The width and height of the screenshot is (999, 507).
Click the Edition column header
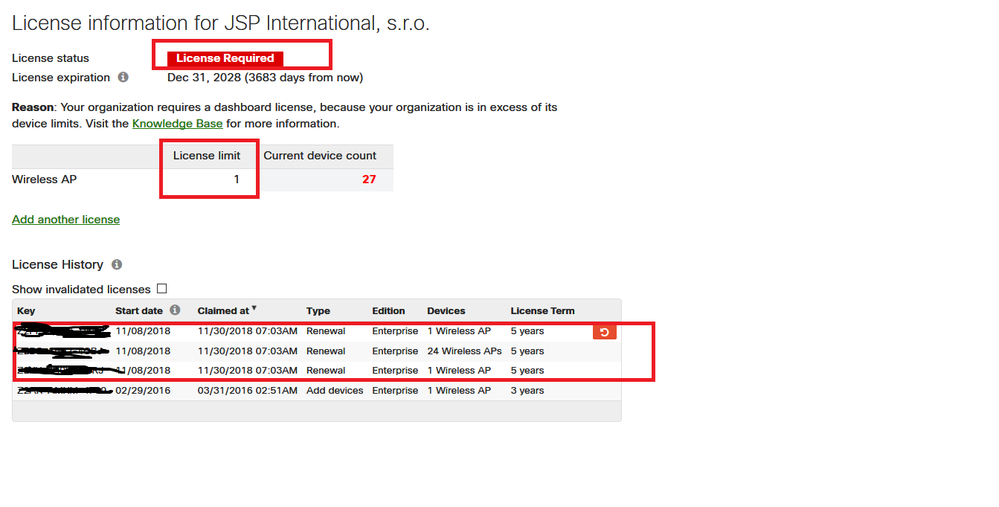389,311
